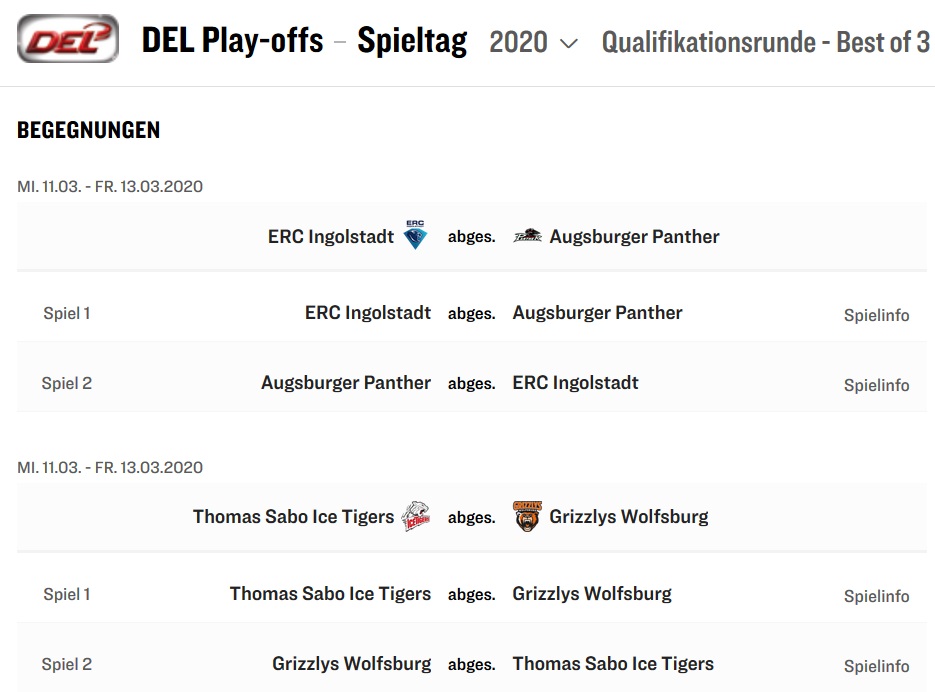Click ERC Ingolstadt name in series header
935x692 pixels.
pyautogui.click(x=331, y=236)
